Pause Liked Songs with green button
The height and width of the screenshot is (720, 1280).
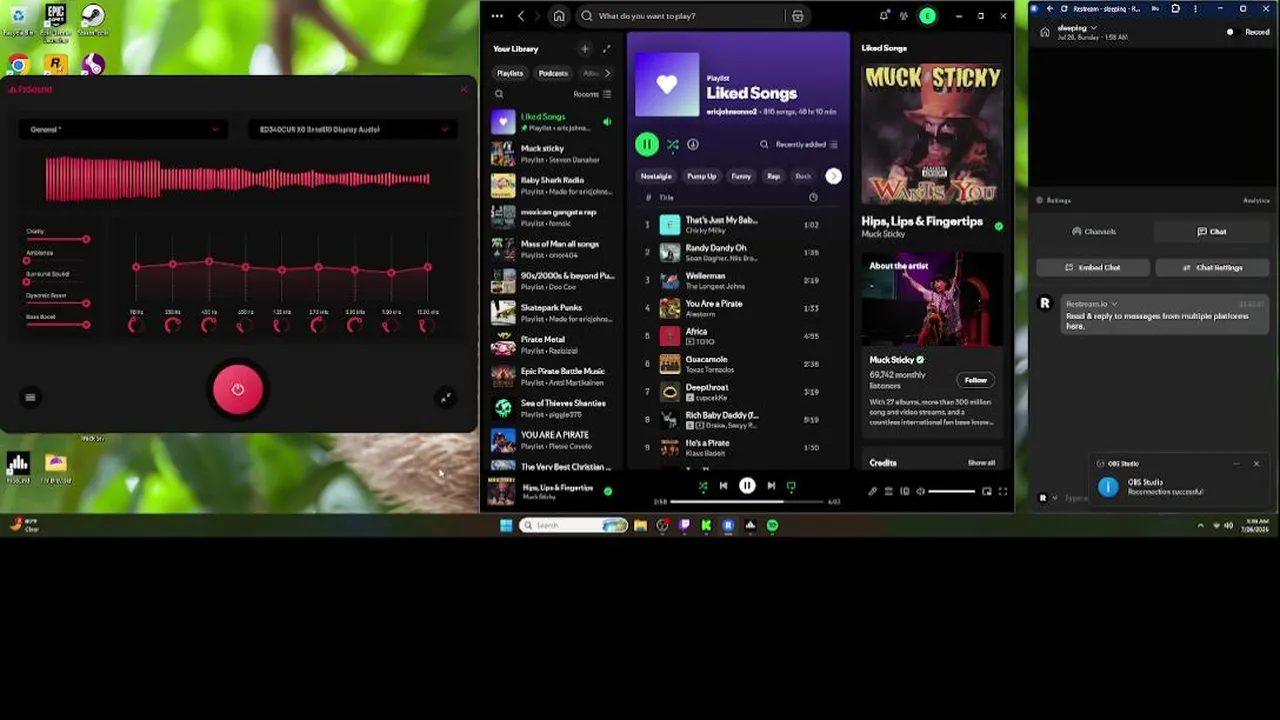[x=646, y=145]
